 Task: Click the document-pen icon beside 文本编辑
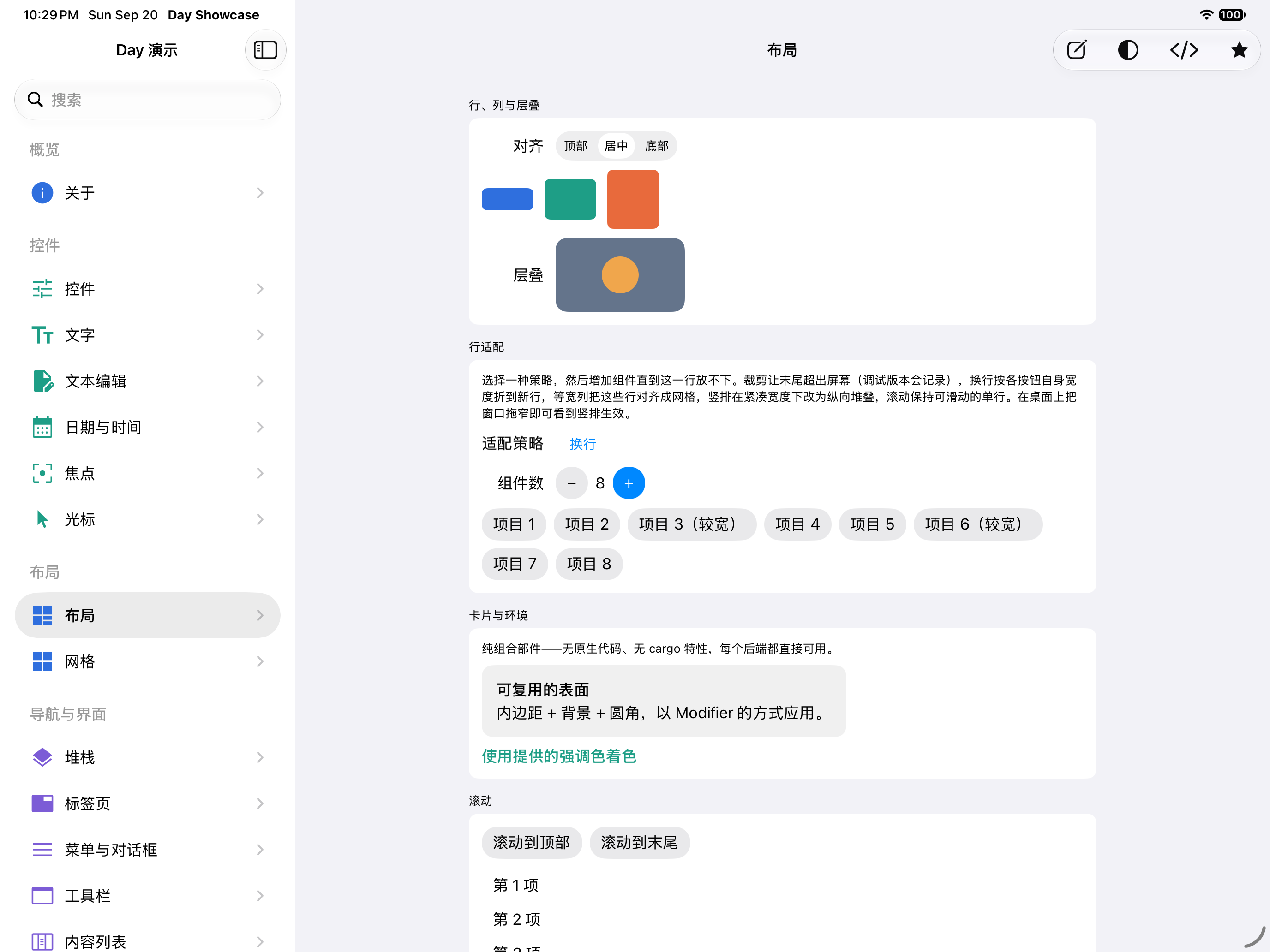coord(42,381)
